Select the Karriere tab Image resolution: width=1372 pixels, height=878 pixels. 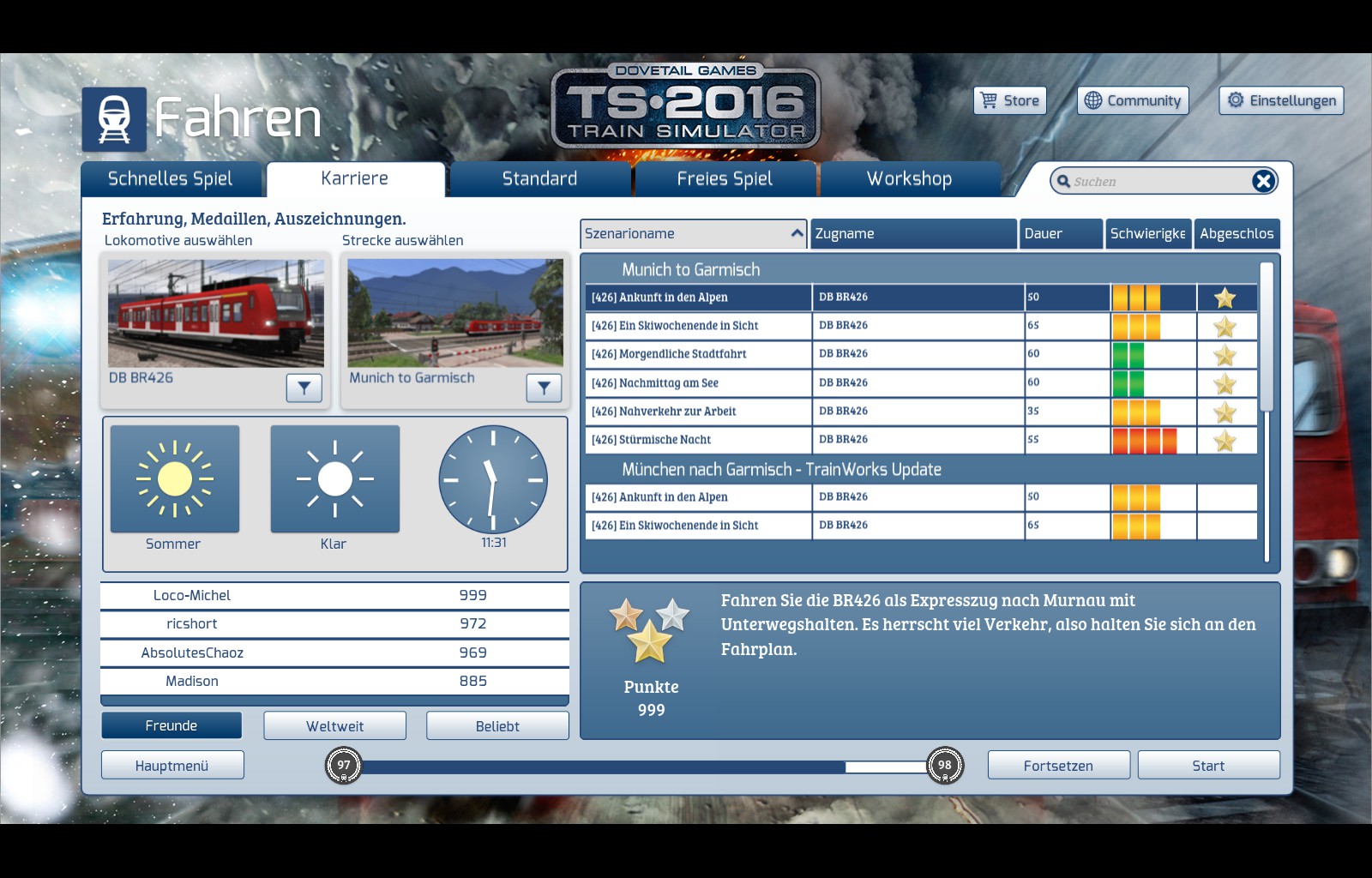pyautogui.click(x=355, y=178)
